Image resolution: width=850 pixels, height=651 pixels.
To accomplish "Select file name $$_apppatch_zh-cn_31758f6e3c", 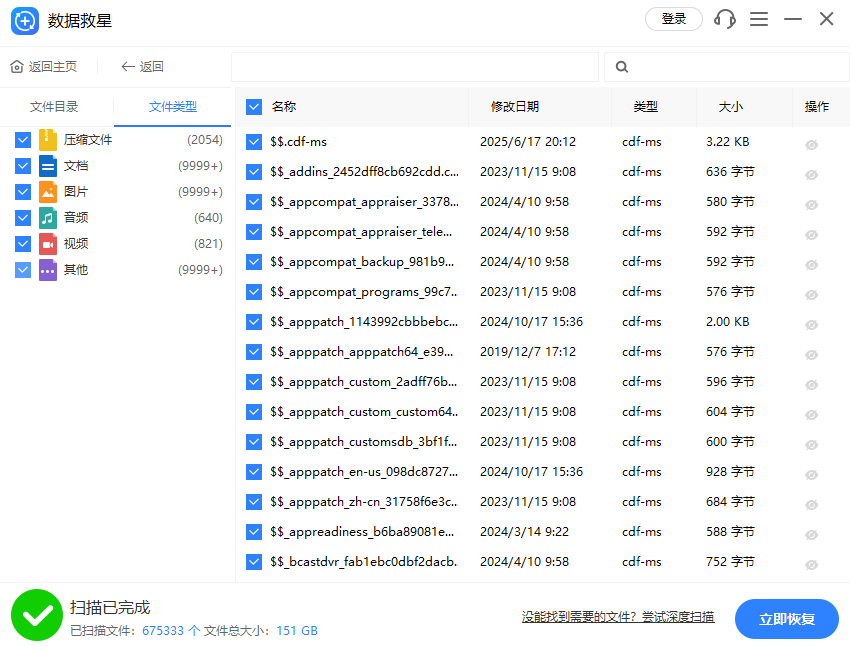I will (x=364, y=502).
